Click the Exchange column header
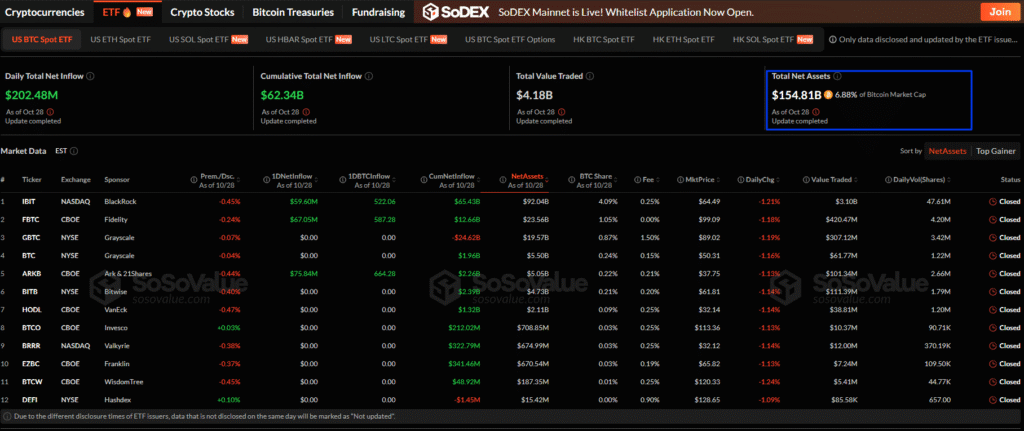This screenshot has height=431, width=1024. tap(76, 180)
